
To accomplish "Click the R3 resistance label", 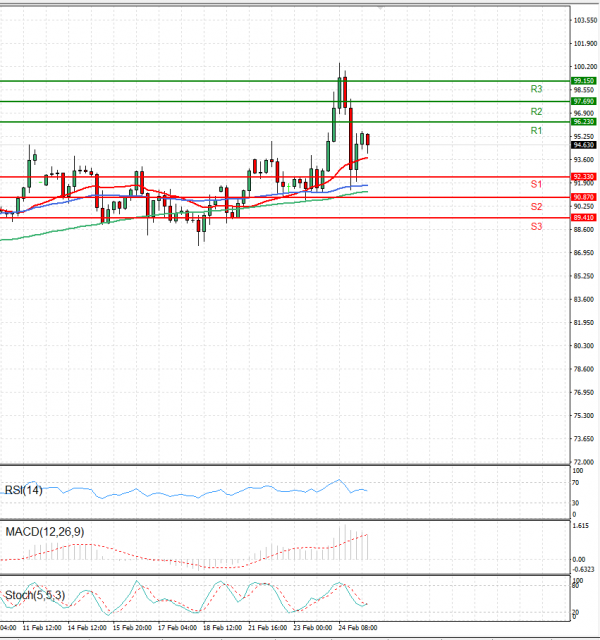I will point(536,89).
